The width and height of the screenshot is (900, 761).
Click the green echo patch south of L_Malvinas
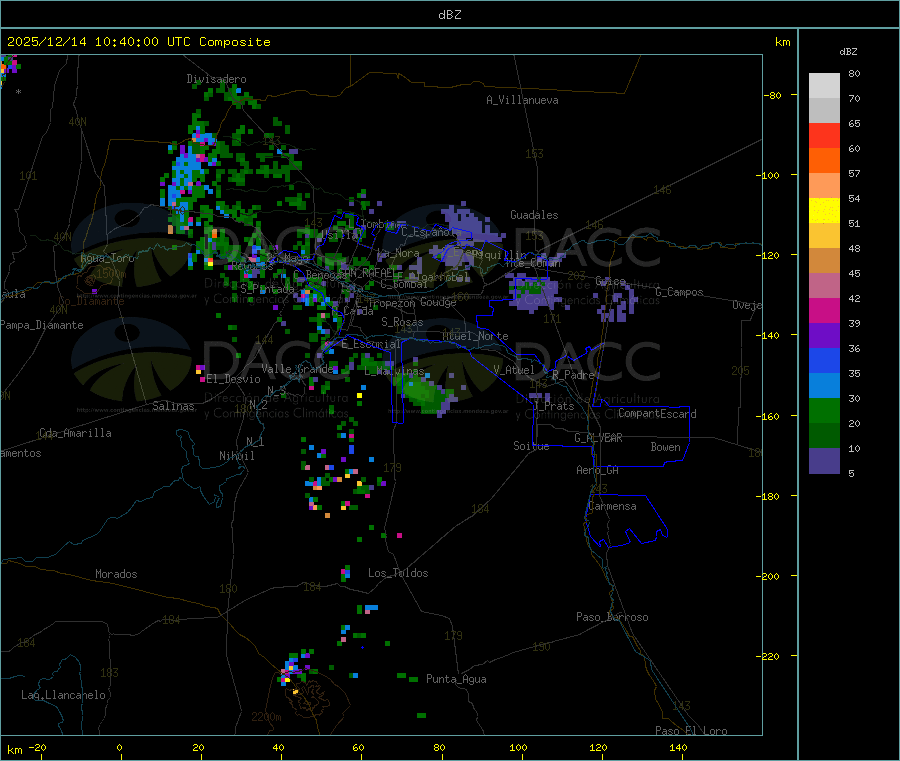(x=424, y=392)
